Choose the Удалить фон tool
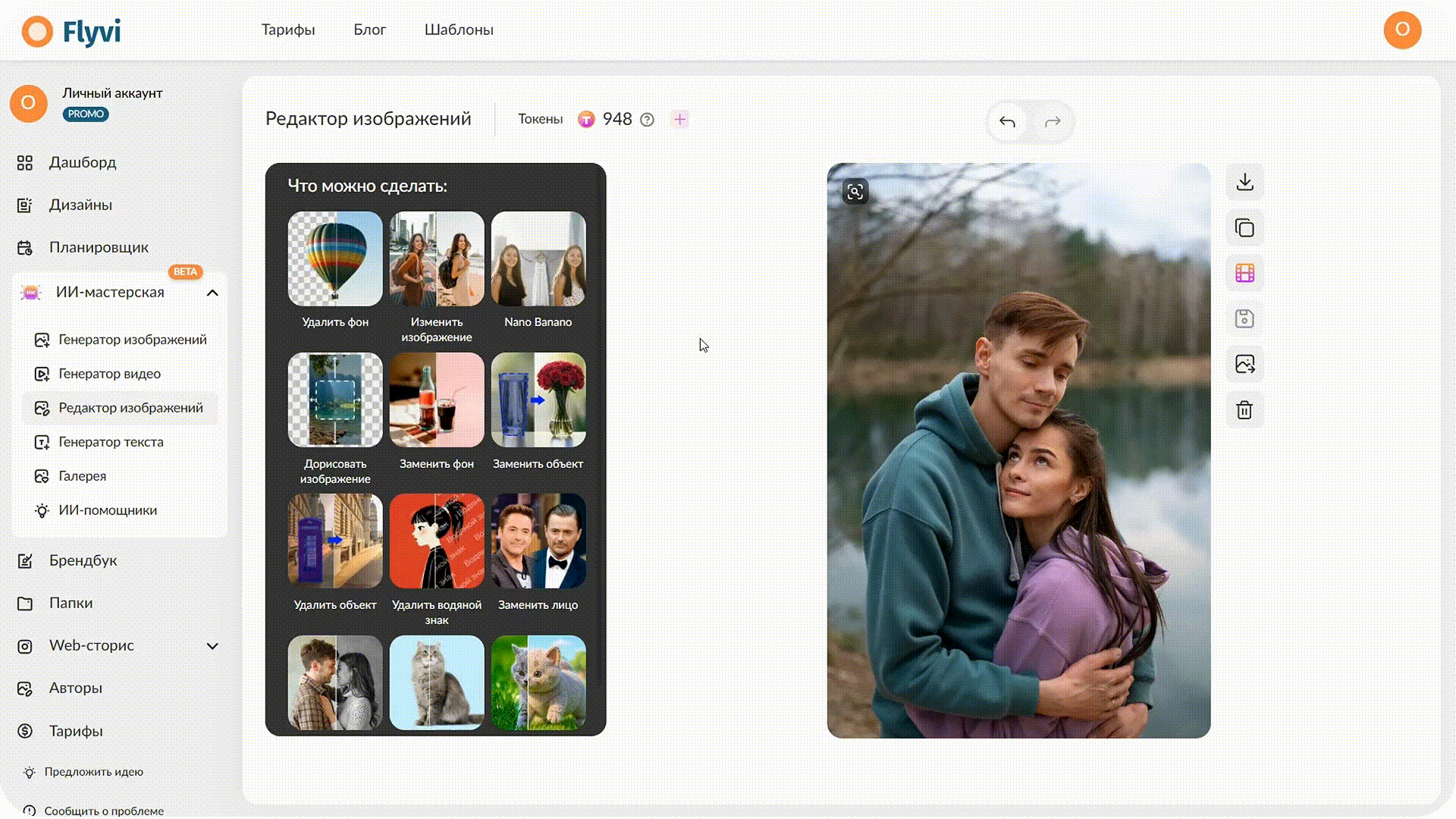This screenshot has width=1456, height=819. [335, 270]
